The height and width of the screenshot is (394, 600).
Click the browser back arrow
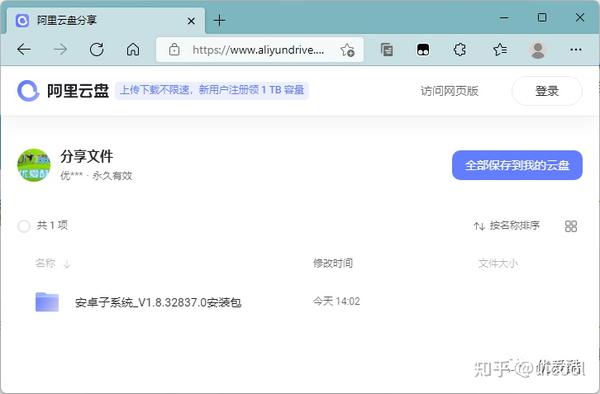[24, 49]
